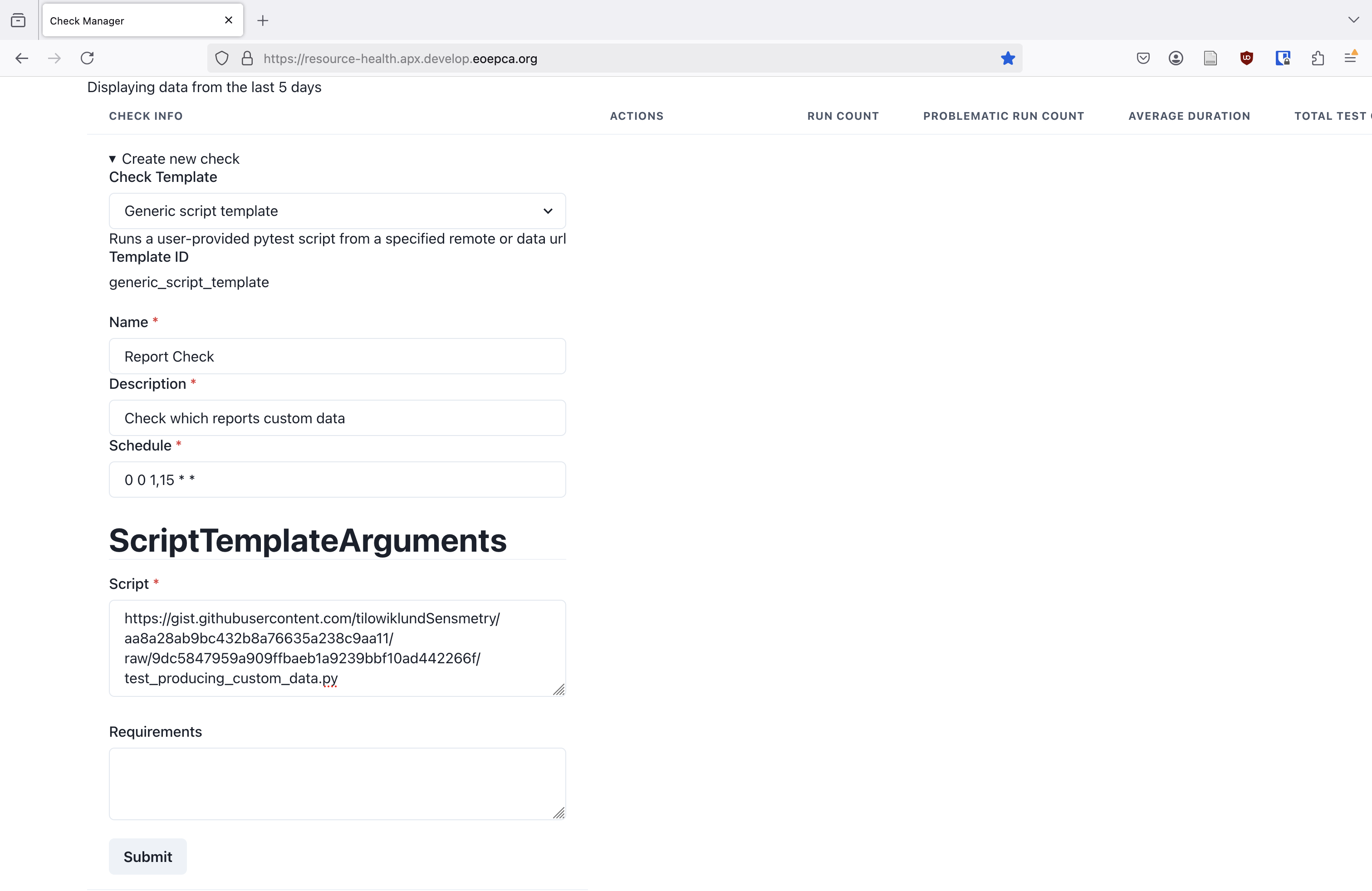This screenshot has height=891, width=1372.
Task: Open the tracking protection shield icon
Action: [222, 58]
